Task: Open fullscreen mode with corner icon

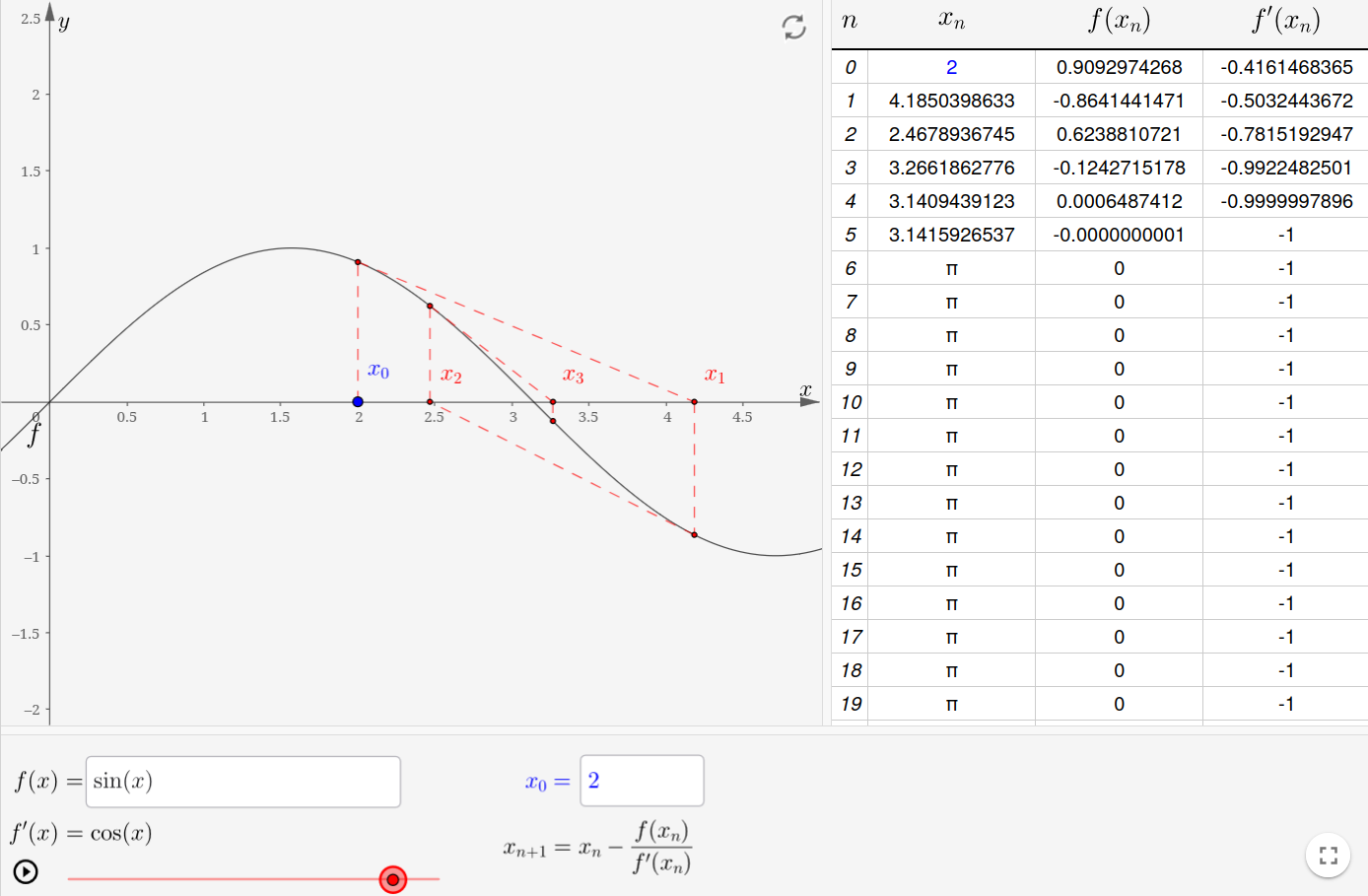Action: coord(1328,856)
